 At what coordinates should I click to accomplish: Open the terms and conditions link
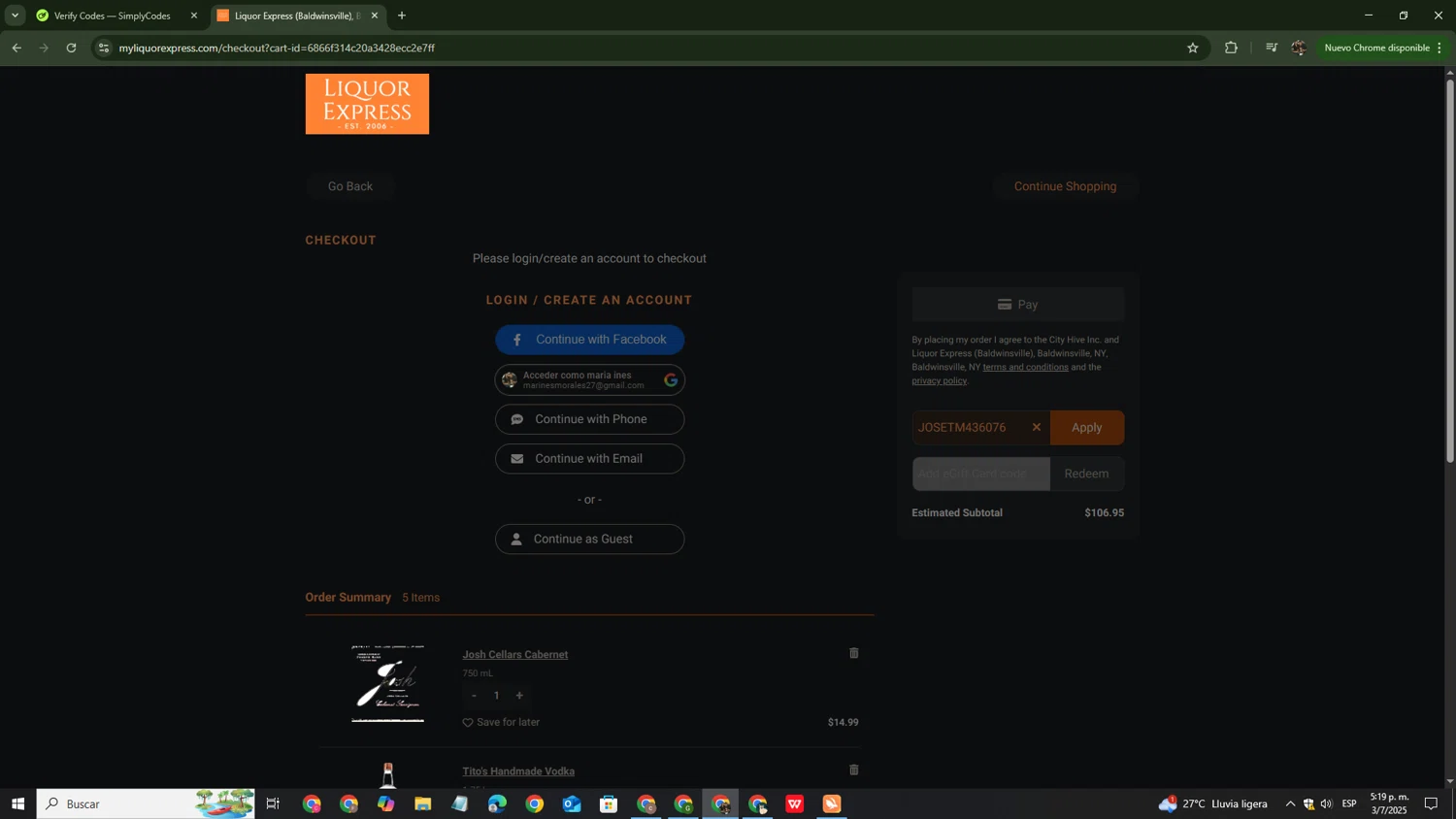1025,367
